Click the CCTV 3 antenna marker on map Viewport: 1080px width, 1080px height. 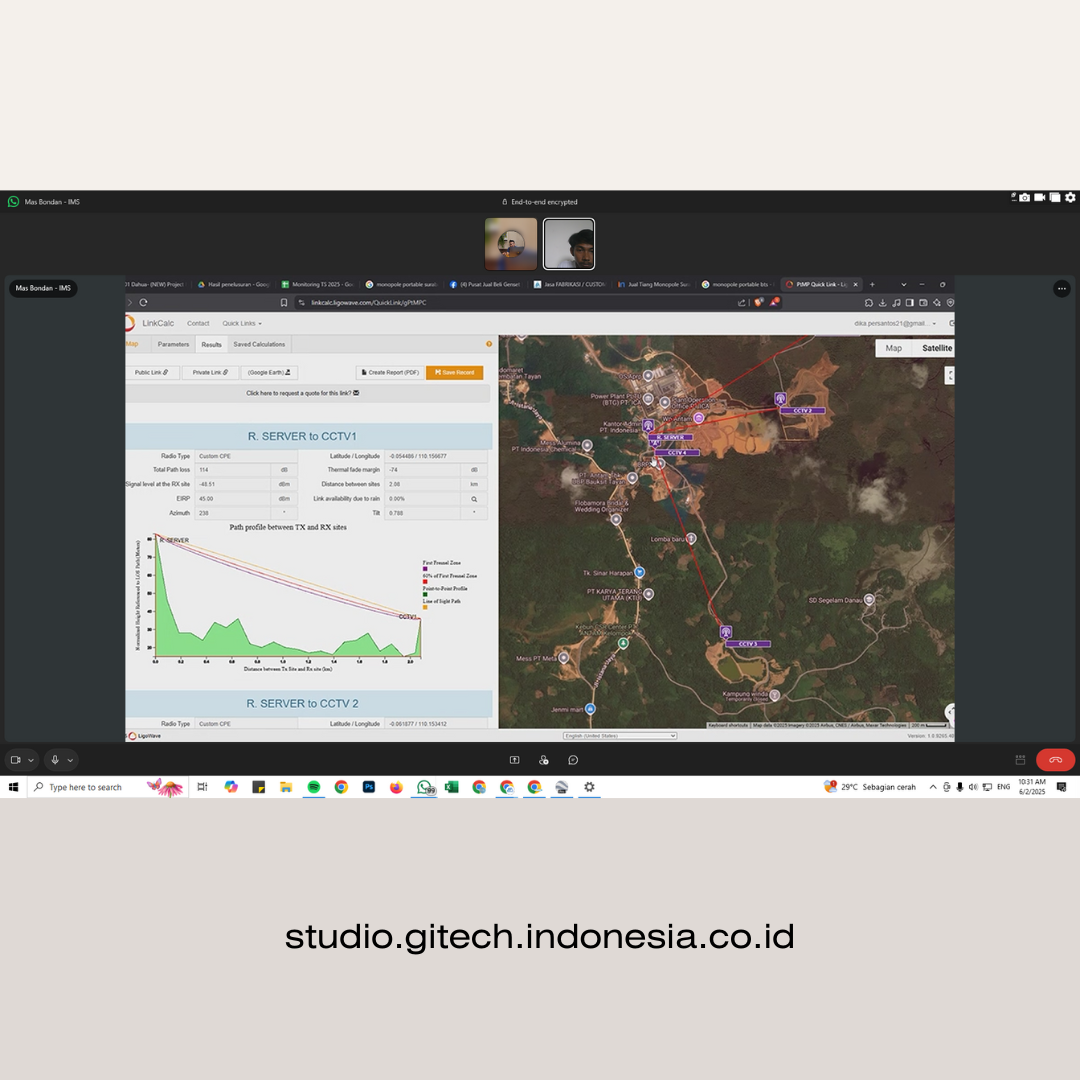coord(726,632)
